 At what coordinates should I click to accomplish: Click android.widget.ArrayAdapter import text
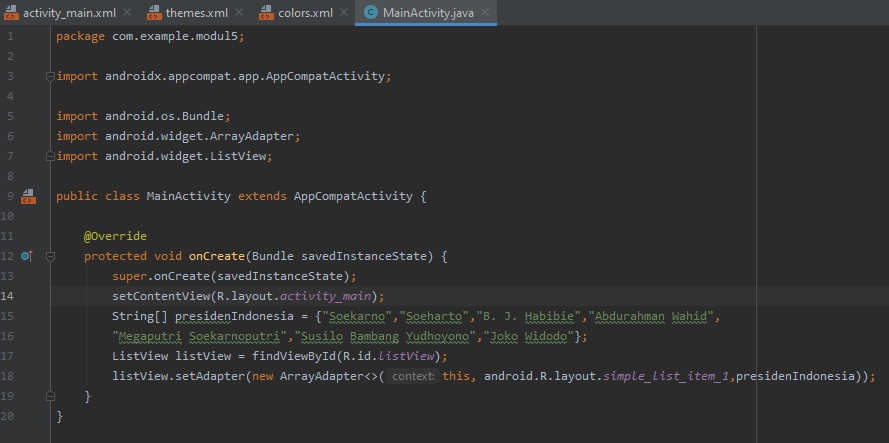[x=200, y=137]
